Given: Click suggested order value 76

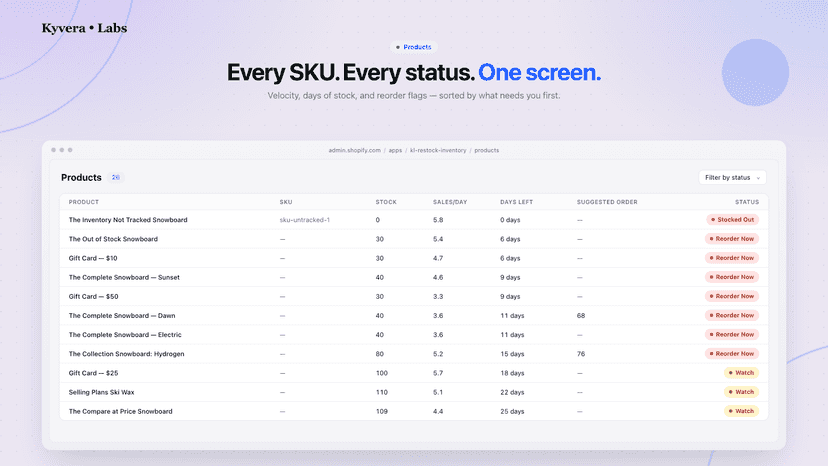Looking at the screenshot, I should 581,353.
